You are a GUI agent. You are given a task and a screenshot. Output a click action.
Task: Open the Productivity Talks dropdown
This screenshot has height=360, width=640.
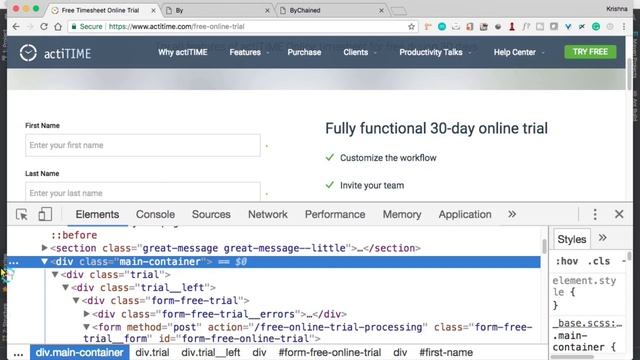click(435, 52)
